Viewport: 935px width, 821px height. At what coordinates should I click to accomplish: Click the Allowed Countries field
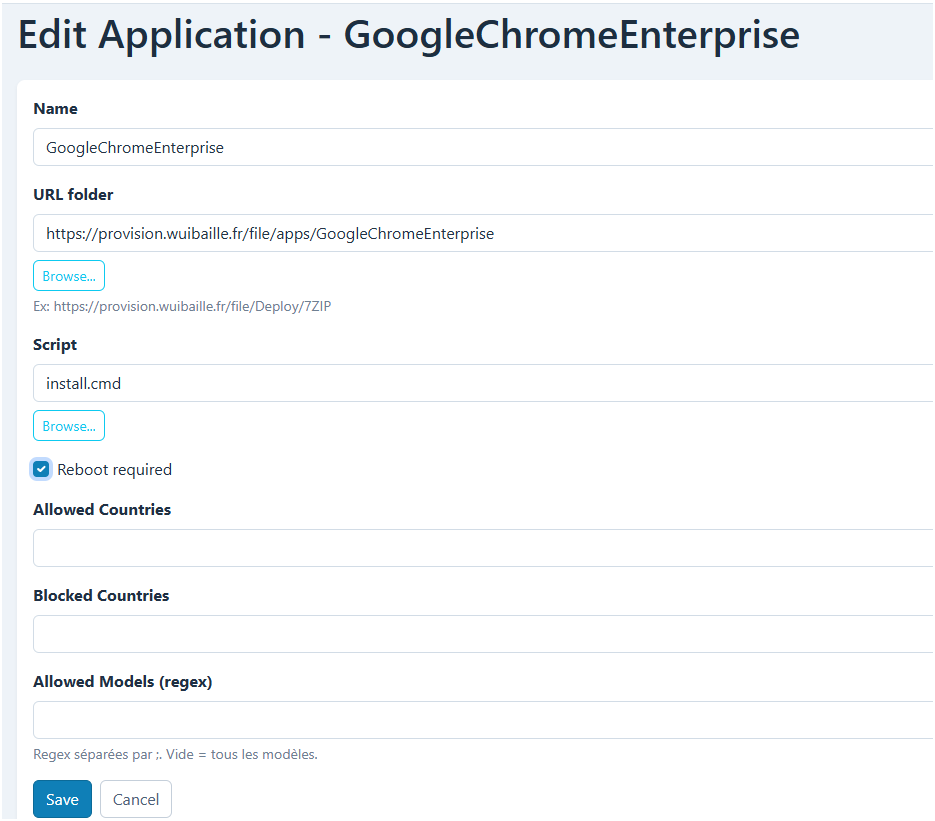pyautogui.click(x=483, y=548)
